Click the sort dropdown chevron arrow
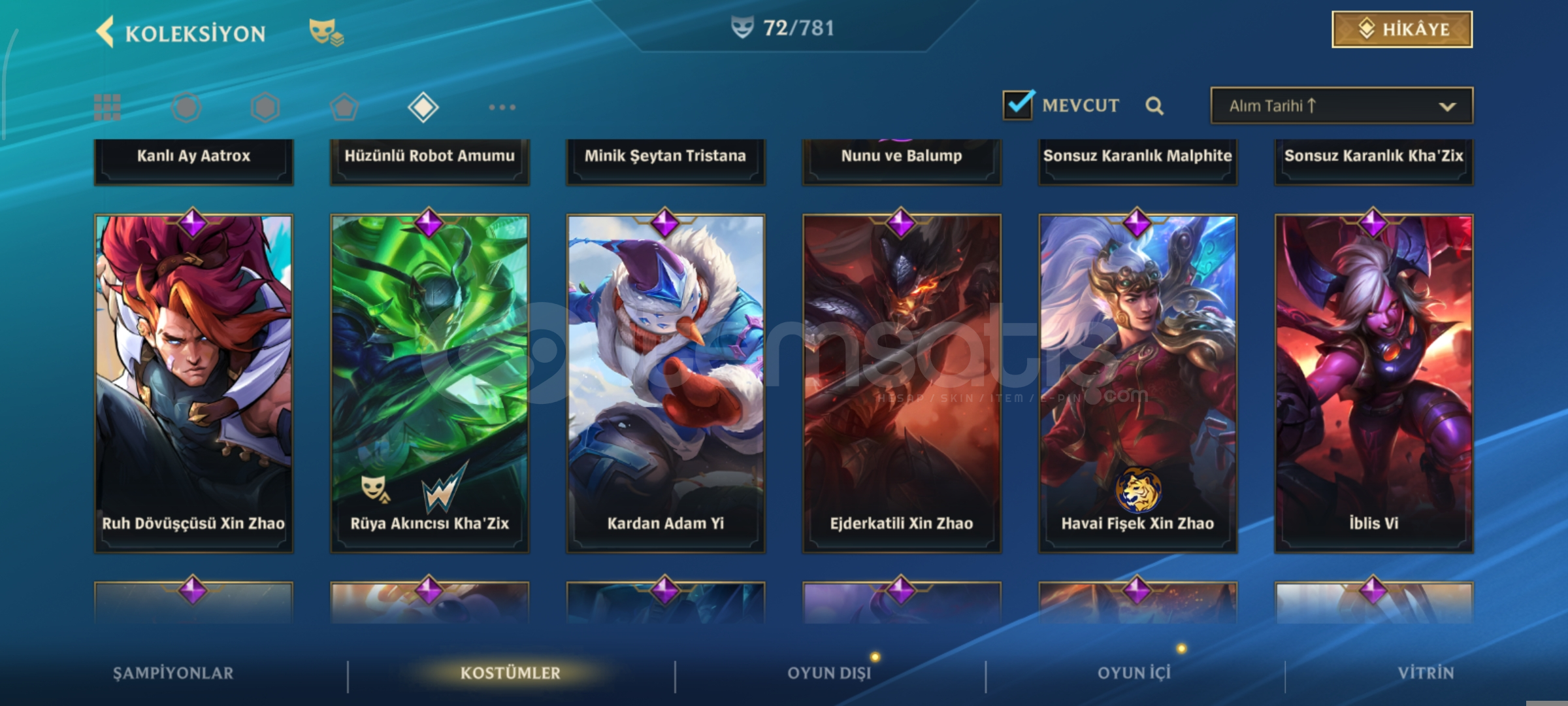This screenshot has height=706, width=1568. [1447, 107]
